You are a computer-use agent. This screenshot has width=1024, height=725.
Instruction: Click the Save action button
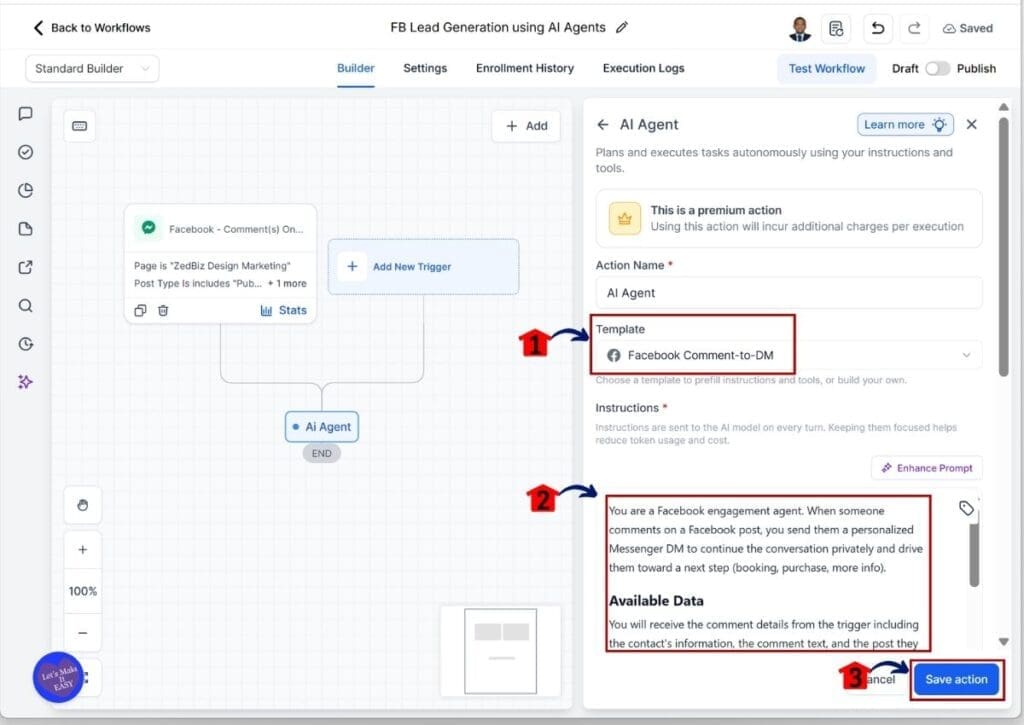(x=955, y=679)
